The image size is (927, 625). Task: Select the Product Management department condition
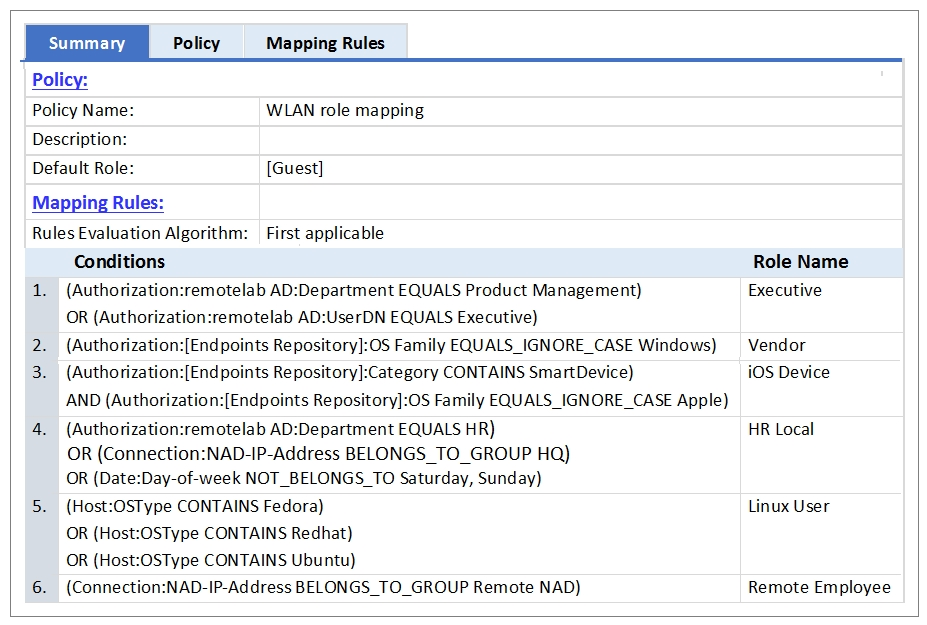[x=354, y=291]
